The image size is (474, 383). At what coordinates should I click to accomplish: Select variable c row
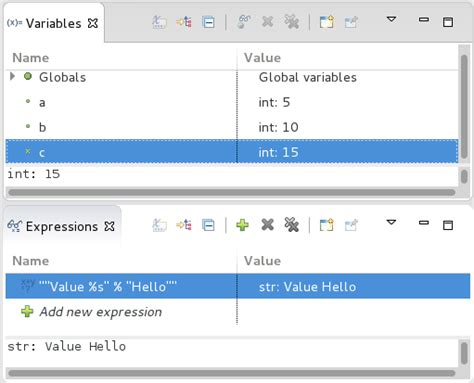point(232,152)
